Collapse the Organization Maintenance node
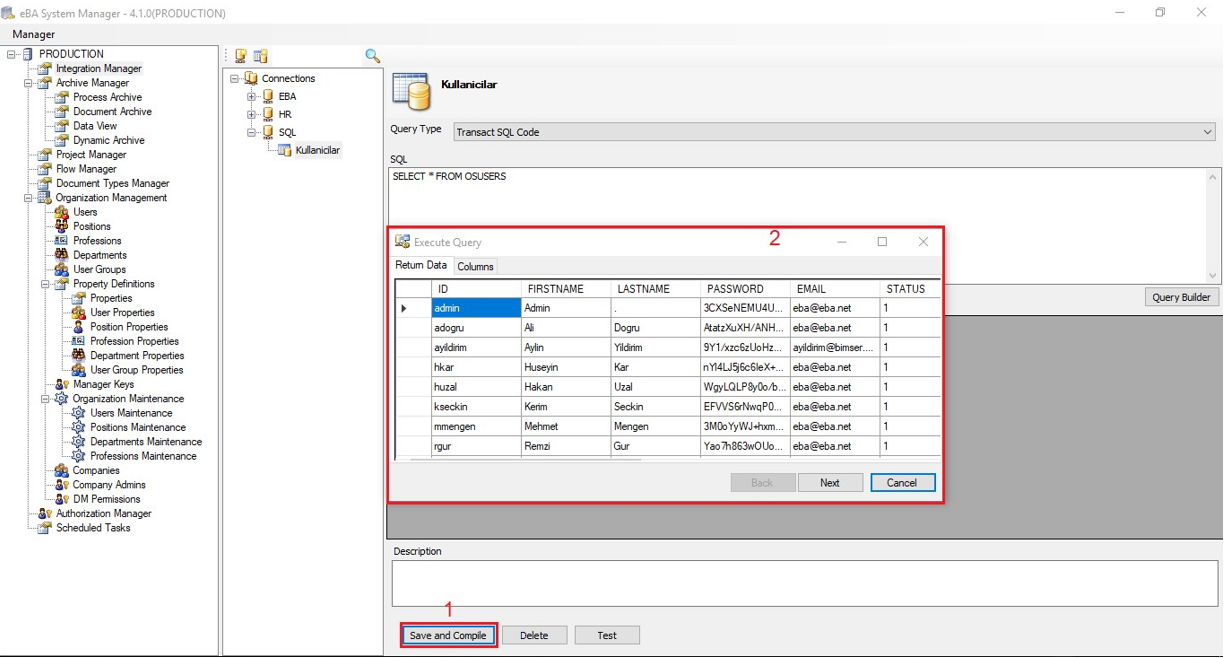This screenshot has height=658, width=1226. click(46, 399)
